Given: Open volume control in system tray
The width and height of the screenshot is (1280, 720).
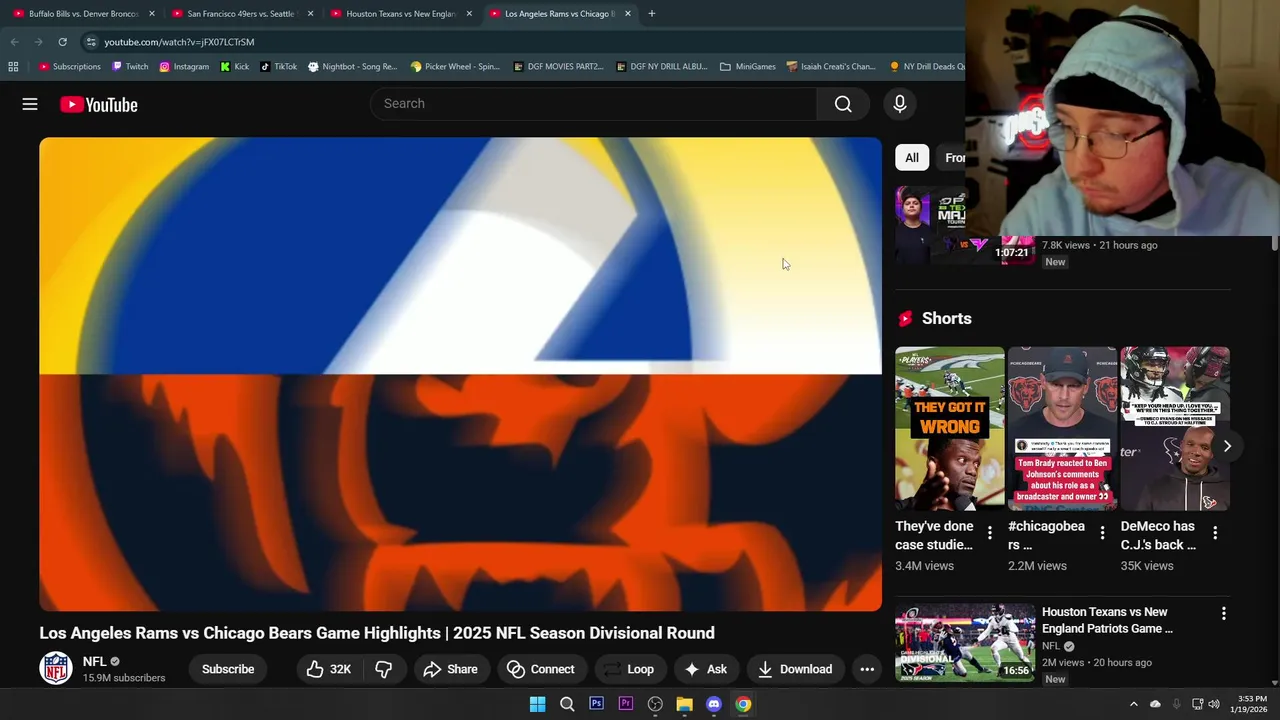Looking at the screenshot, I should click(x=1214, y=704).
